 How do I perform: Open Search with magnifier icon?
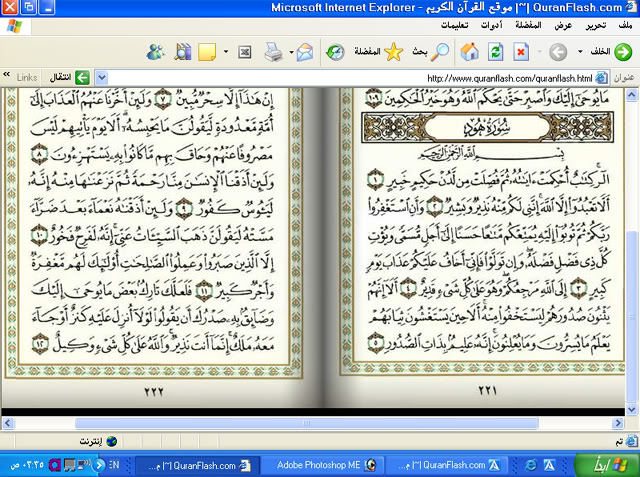pyautogui.click(x=440, y=52)
